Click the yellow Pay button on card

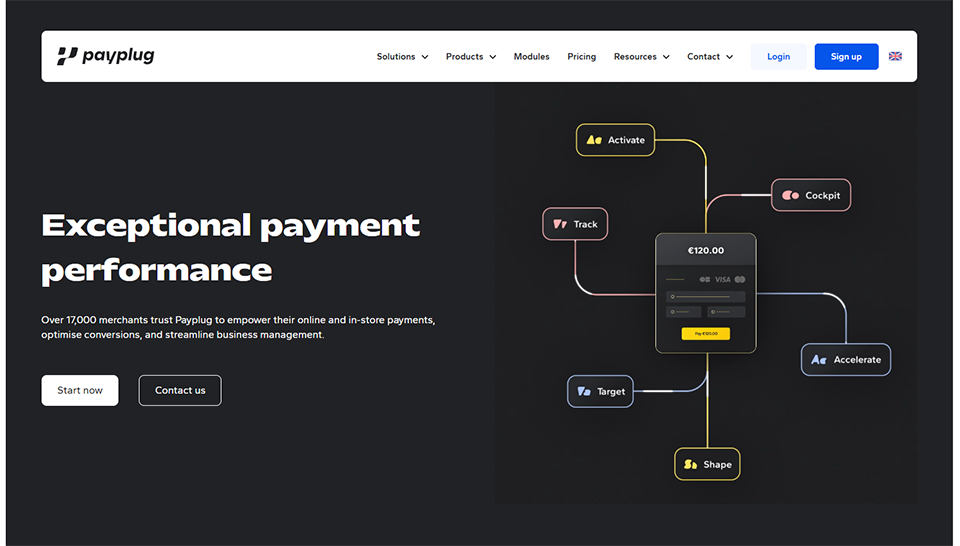click(x=705, y=334)
